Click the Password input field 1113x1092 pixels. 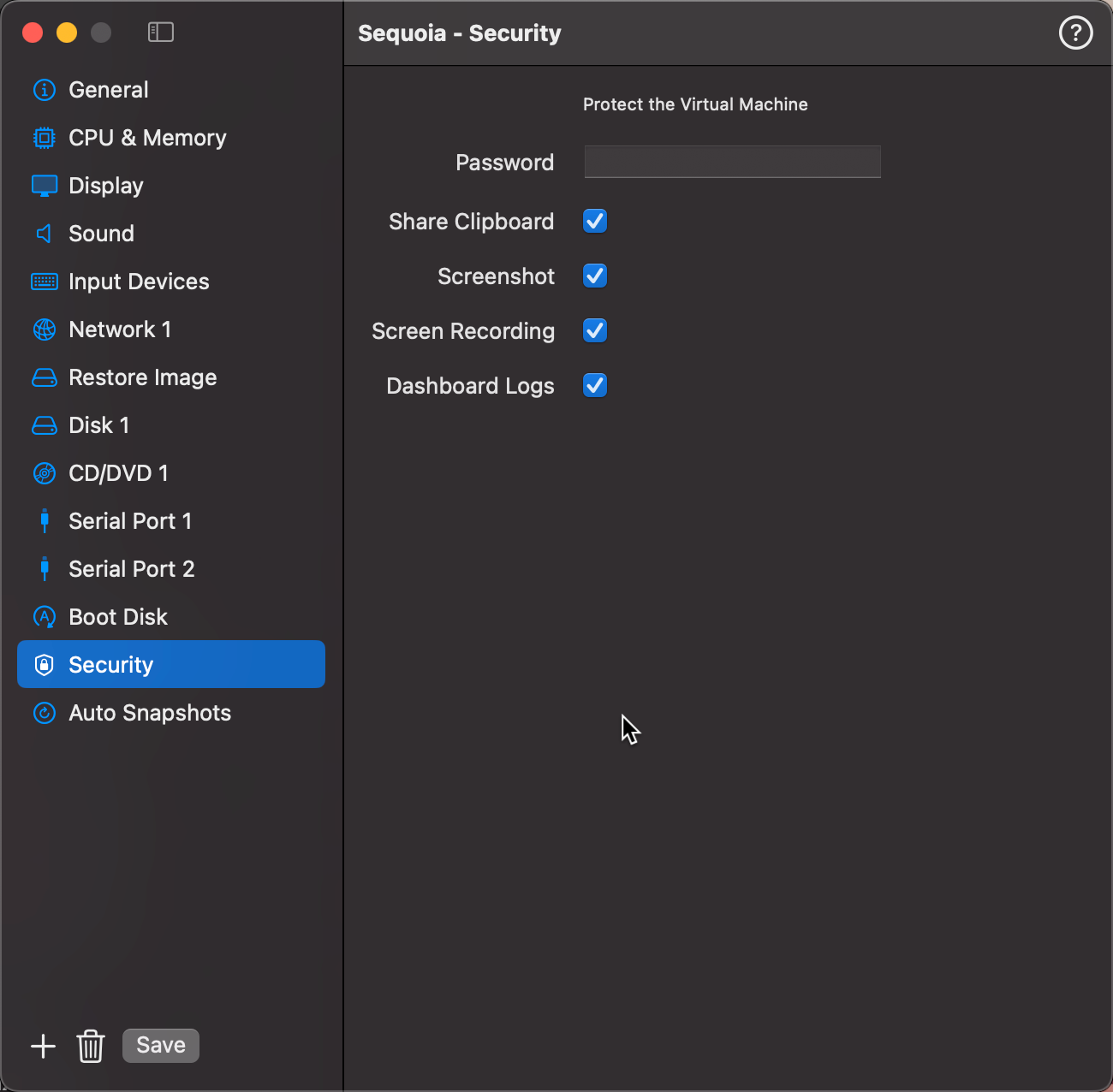pyautogui.click(x=732, y=162)
